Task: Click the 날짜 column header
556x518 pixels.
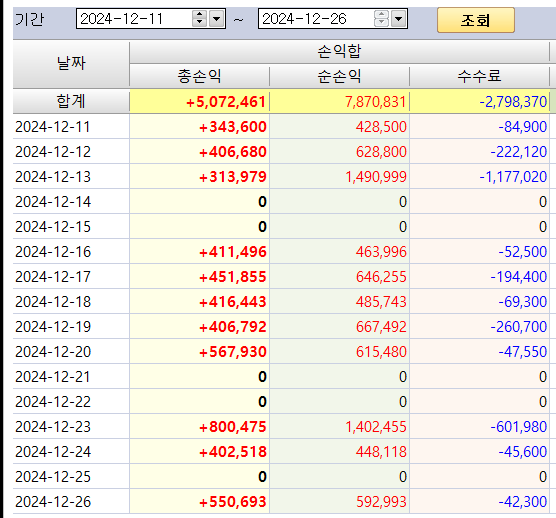Action: click(x=71, y=64)
